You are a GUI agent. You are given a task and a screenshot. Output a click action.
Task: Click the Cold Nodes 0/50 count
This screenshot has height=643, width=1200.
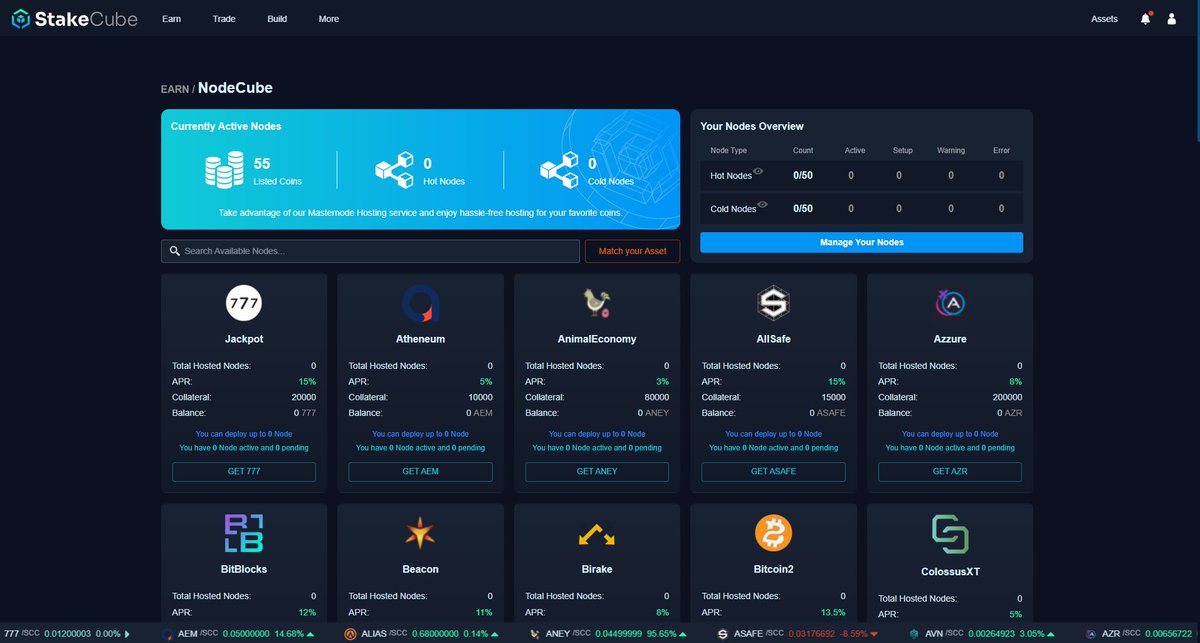point(802,208)
